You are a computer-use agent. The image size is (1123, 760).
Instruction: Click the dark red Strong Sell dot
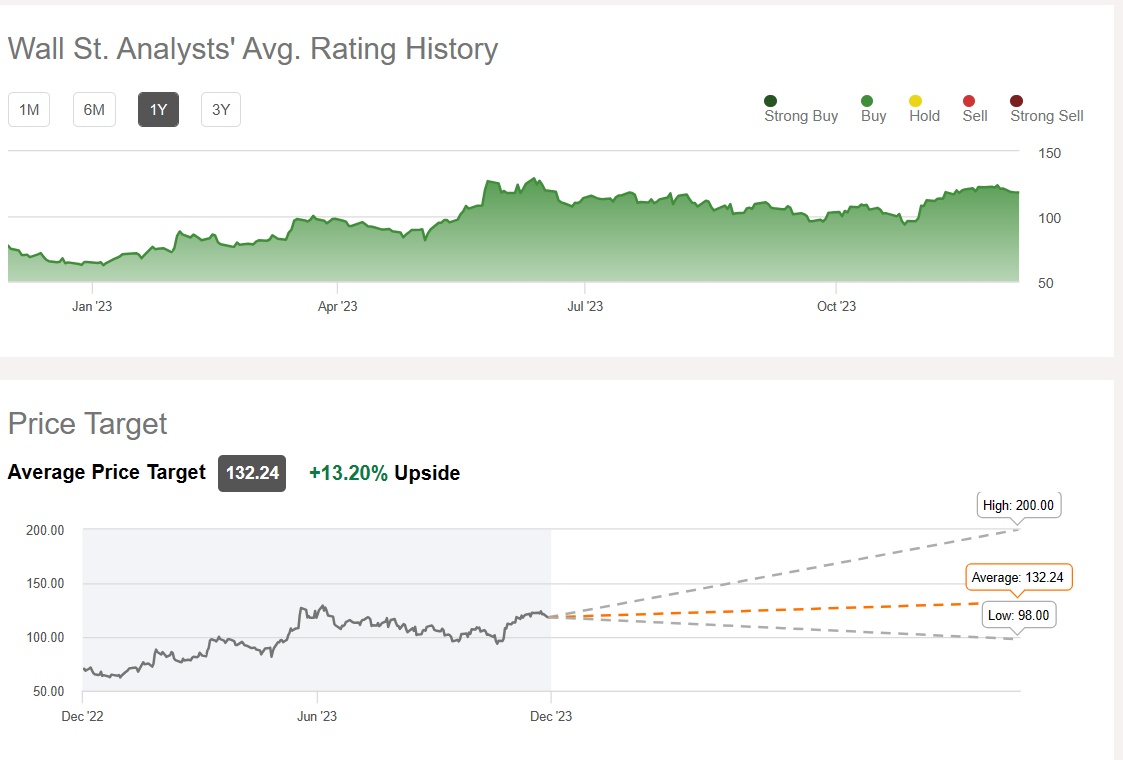pos(1017,101)
